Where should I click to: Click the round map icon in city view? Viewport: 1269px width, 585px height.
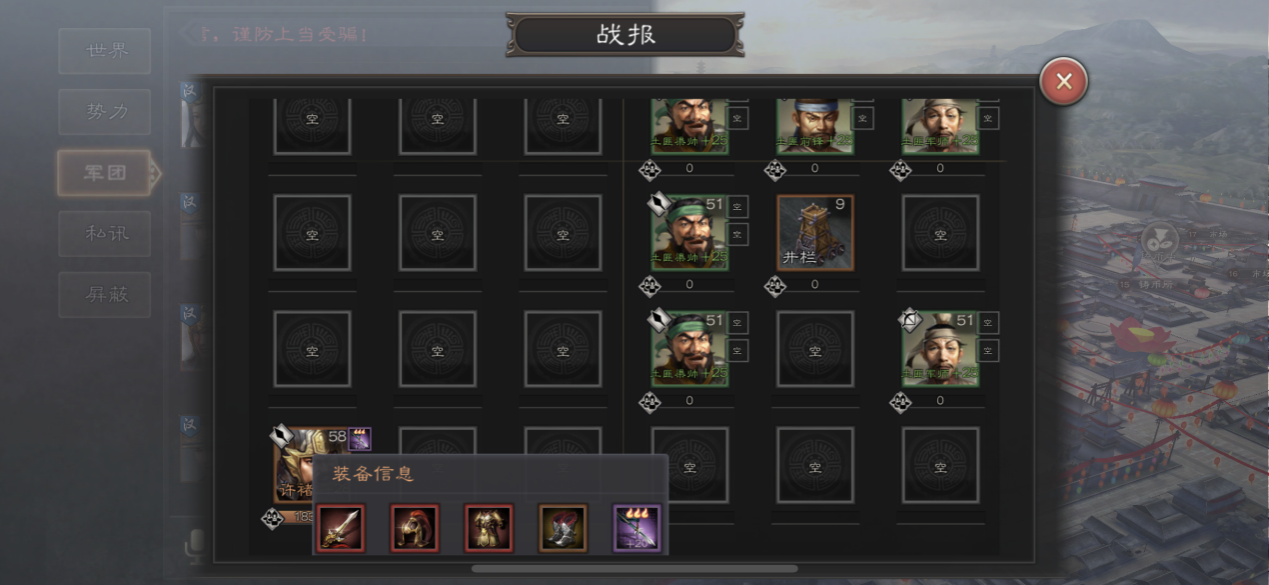pyautogui.click(x=1159, y=241)
